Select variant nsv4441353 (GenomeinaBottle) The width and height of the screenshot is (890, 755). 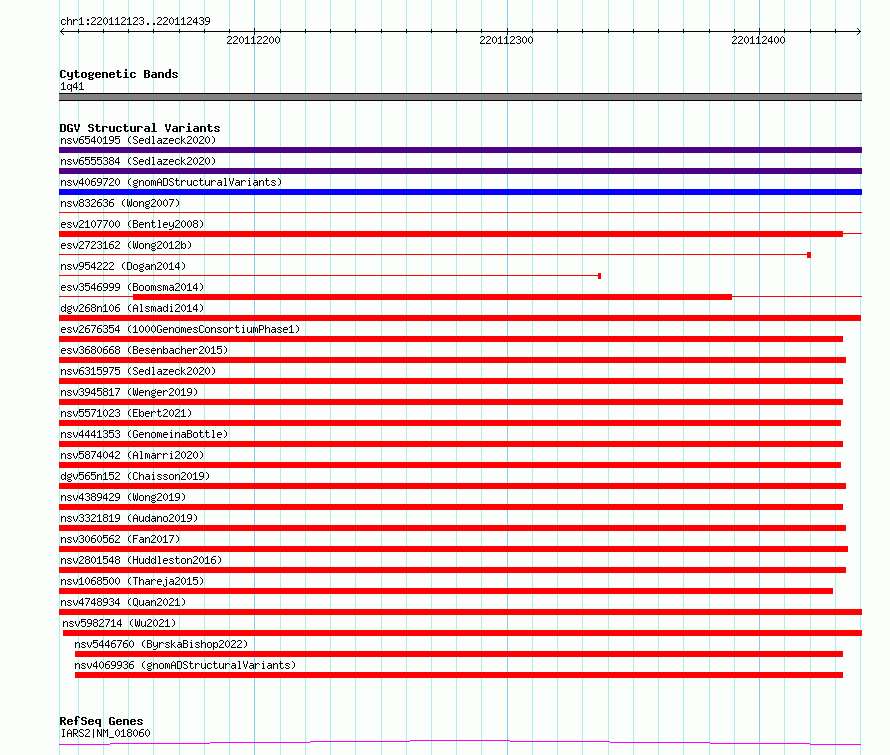tap(144, 434)
